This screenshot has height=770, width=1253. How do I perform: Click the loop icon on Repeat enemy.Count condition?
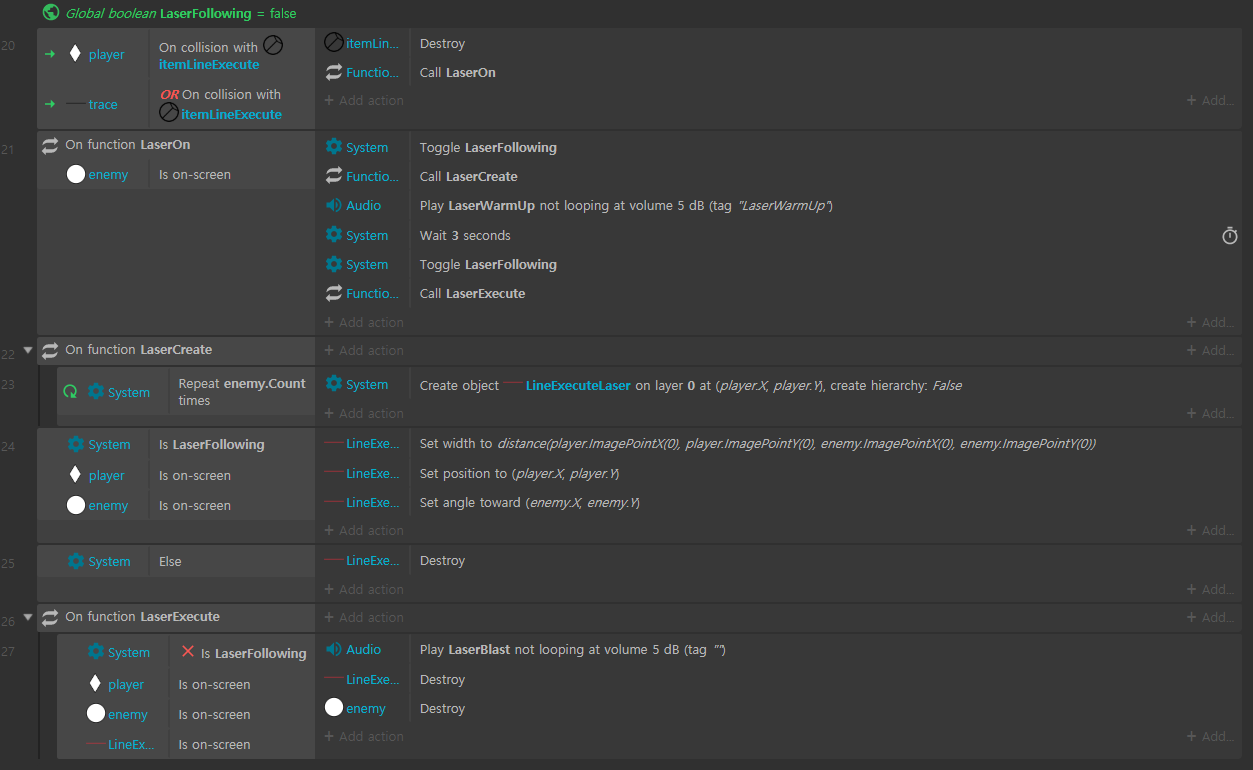(x=70, y=392)
